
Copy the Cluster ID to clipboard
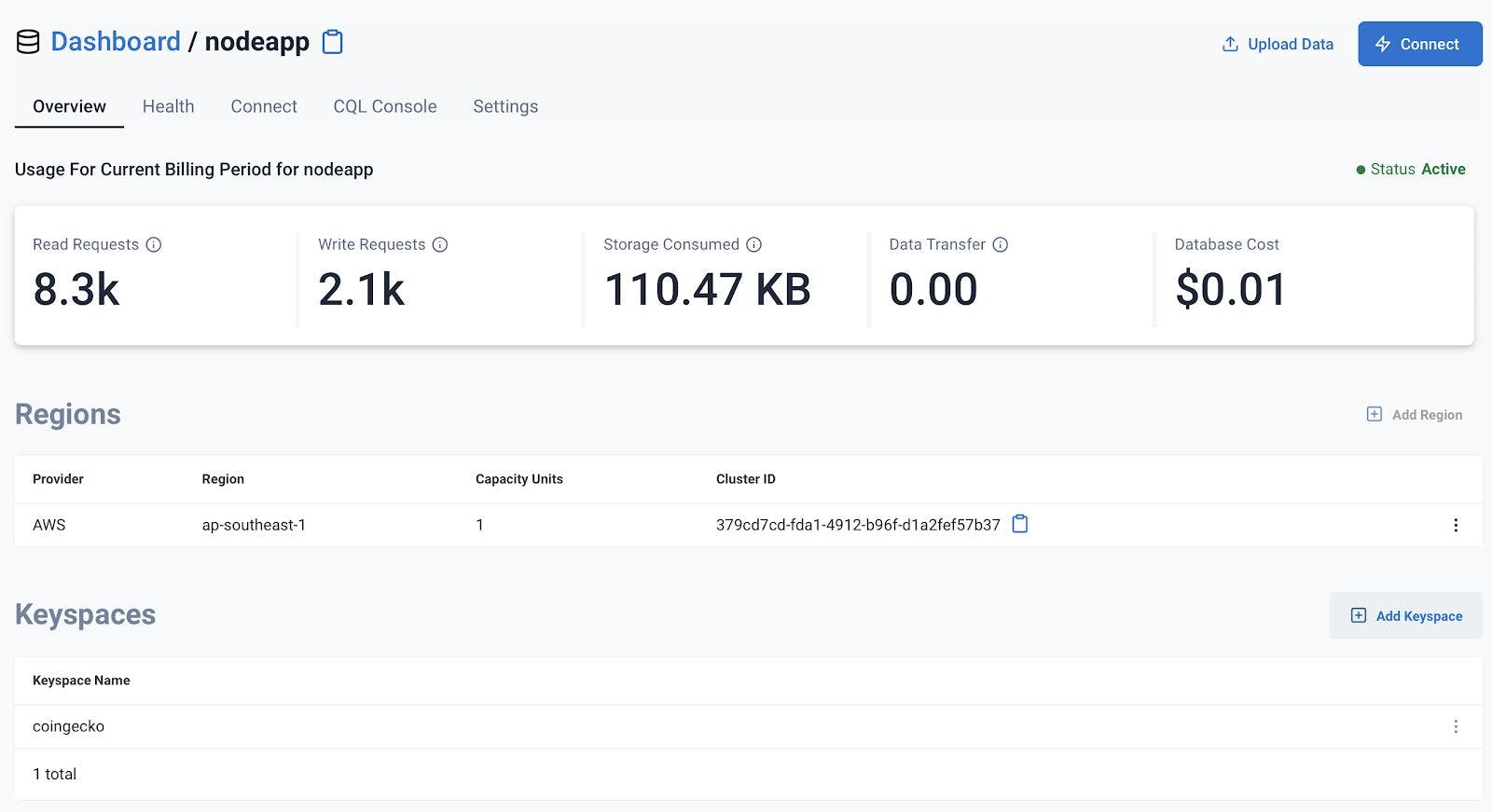pos(1020,524)
